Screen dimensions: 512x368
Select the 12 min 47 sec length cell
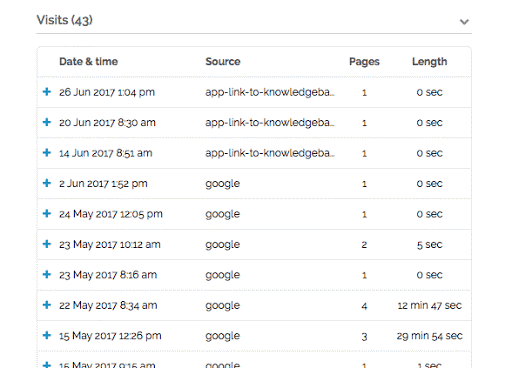point(429,305)
